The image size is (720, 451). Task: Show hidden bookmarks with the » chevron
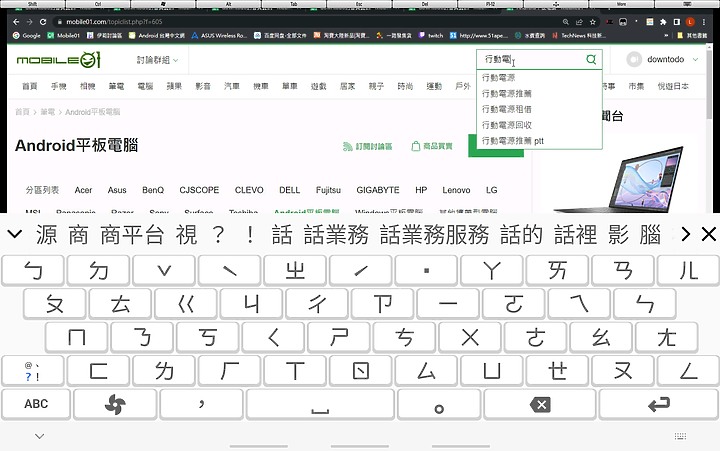666,35
